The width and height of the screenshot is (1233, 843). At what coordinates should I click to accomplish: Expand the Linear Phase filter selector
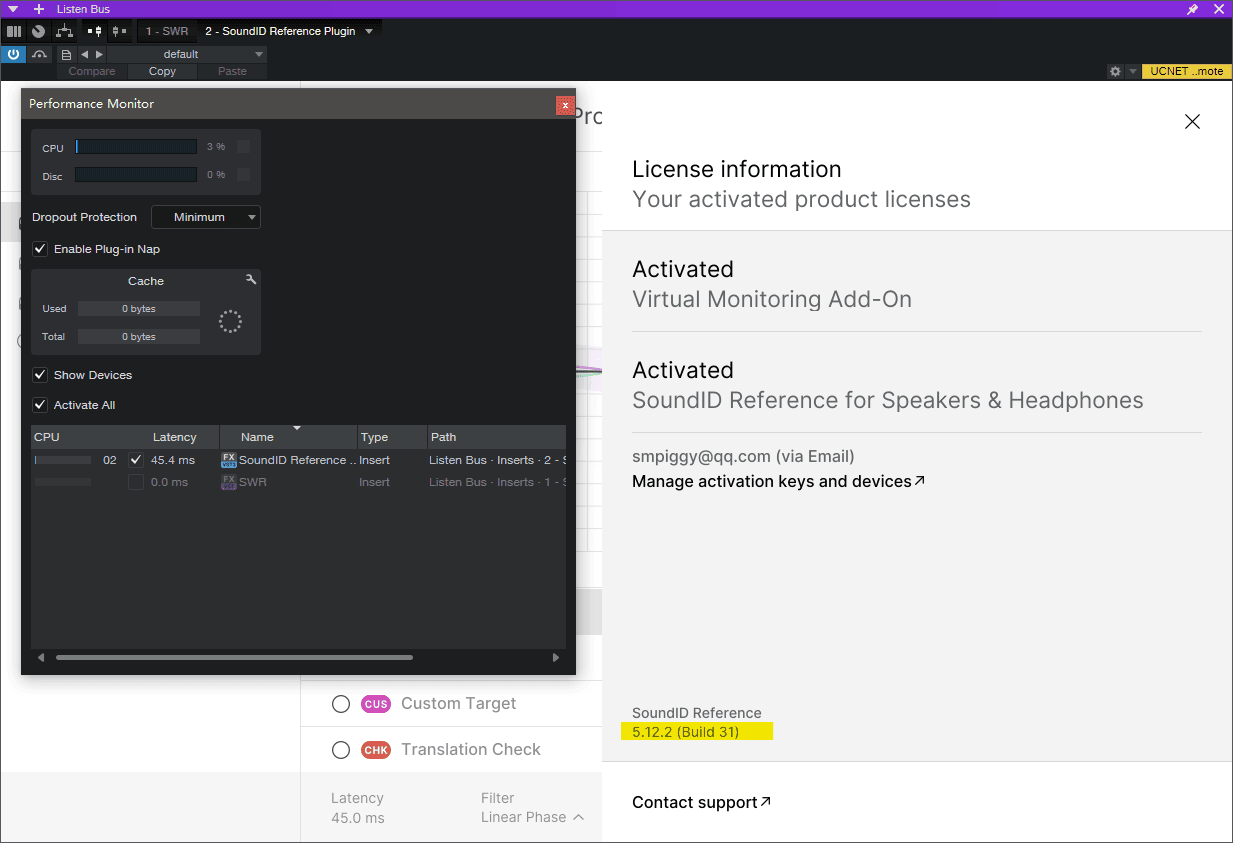click(x=532, y=817)
